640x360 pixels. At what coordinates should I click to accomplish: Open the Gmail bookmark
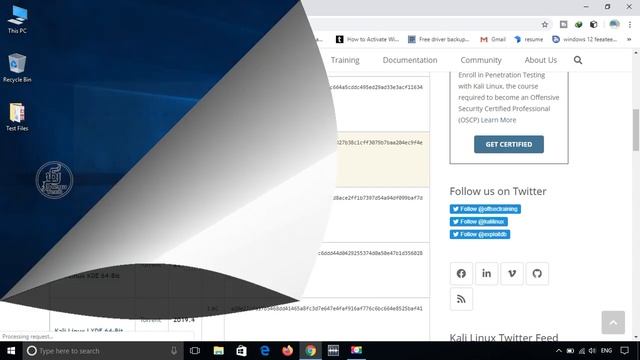(x=493, y=39)
